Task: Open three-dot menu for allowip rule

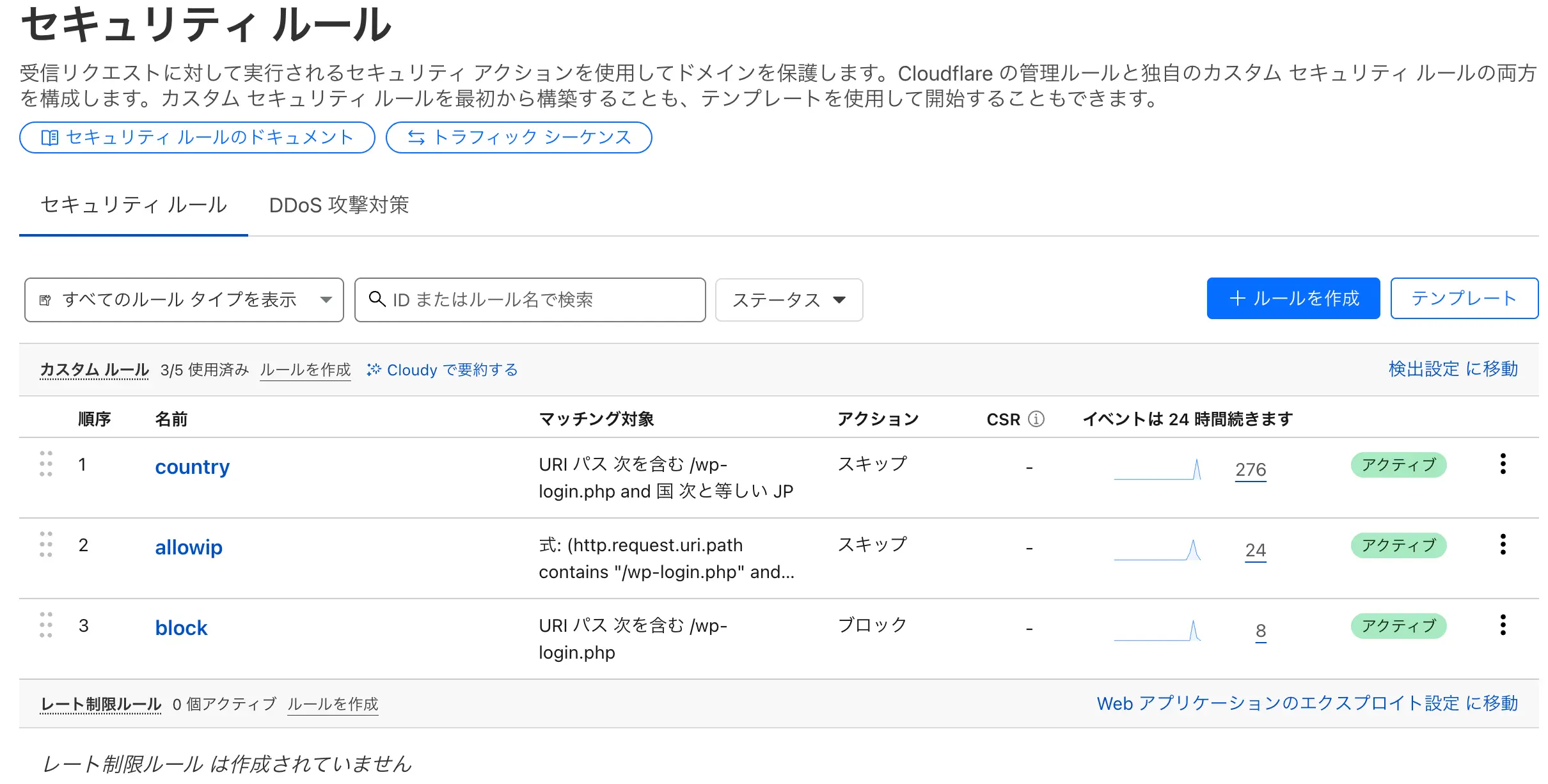Action: [1503, 545]
